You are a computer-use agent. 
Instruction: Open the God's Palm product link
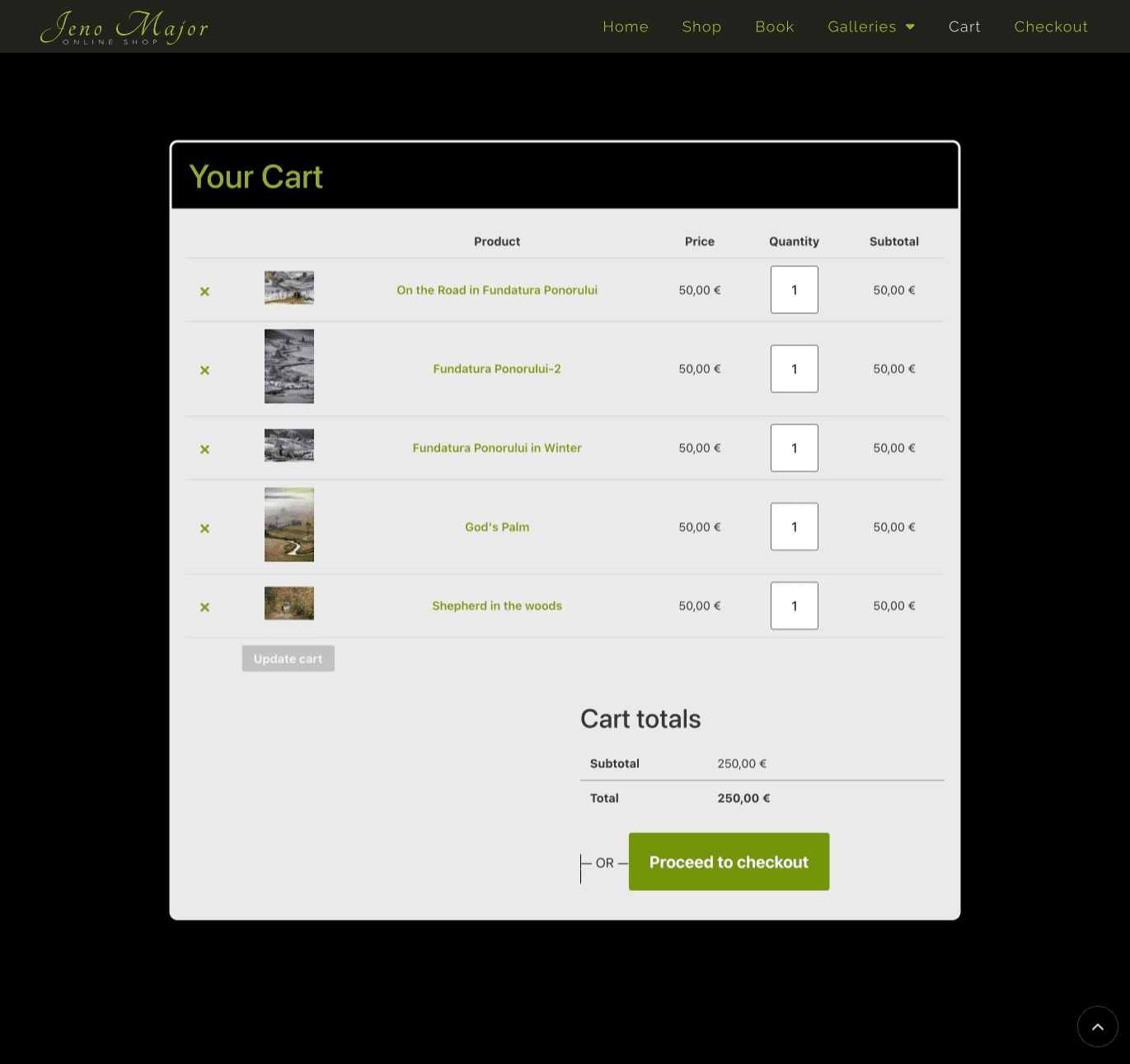(496, 527)
